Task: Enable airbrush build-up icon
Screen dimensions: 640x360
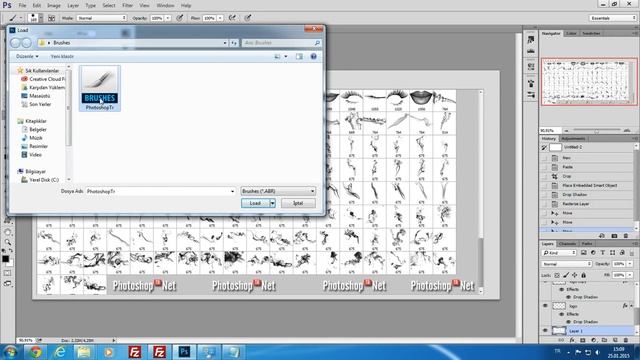Action: click(x=232, y=18)
